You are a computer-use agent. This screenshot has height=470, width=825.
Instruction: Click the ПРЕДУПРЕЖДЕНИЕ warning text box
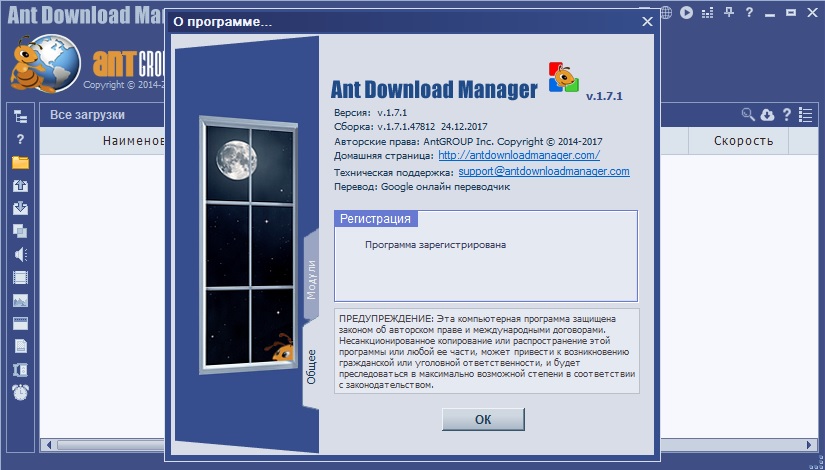coord(487,351)
